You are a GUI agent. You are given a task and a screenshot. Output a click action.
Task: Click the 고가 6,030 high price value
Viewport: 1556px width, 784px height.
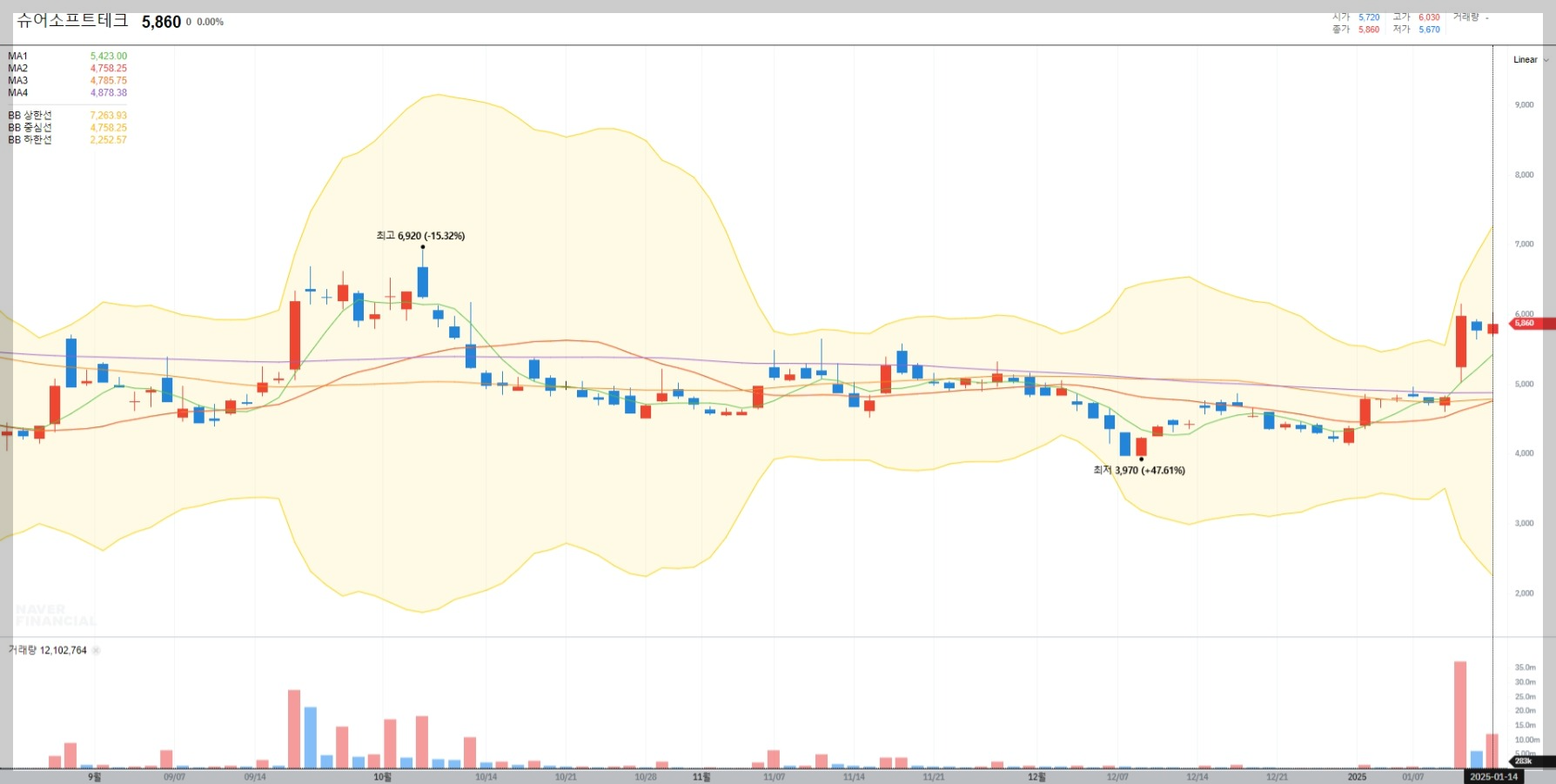1429,17
